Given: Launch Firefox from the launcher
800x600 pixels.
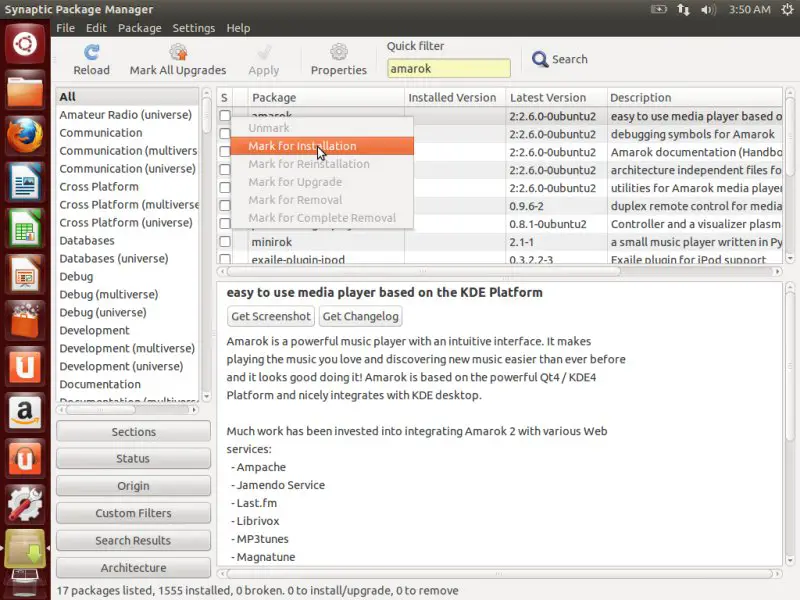Looking at the screenshot, I should [x=24, y=136].
